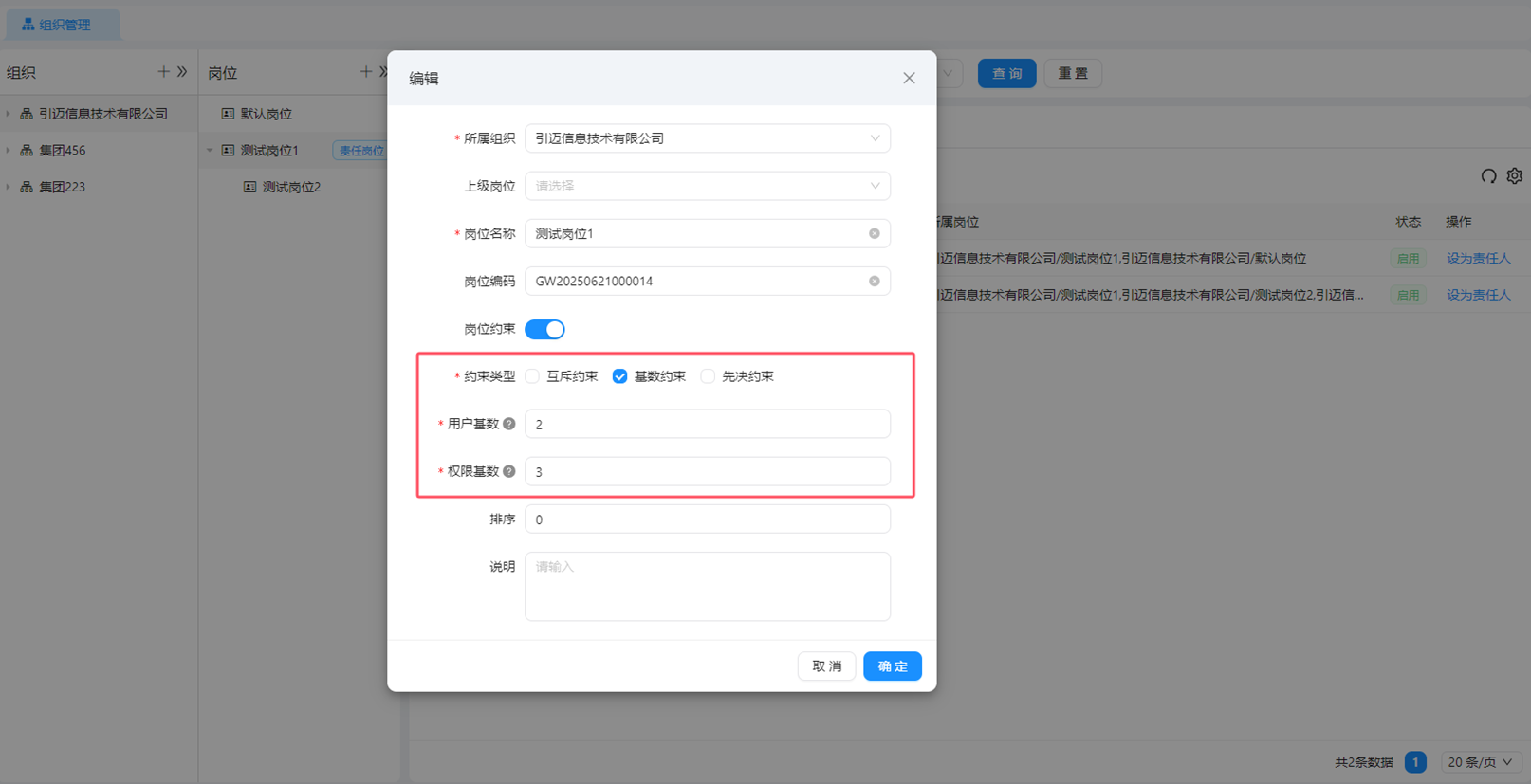Refresh the table using the refresh icon

click(x=1488, y=175)
